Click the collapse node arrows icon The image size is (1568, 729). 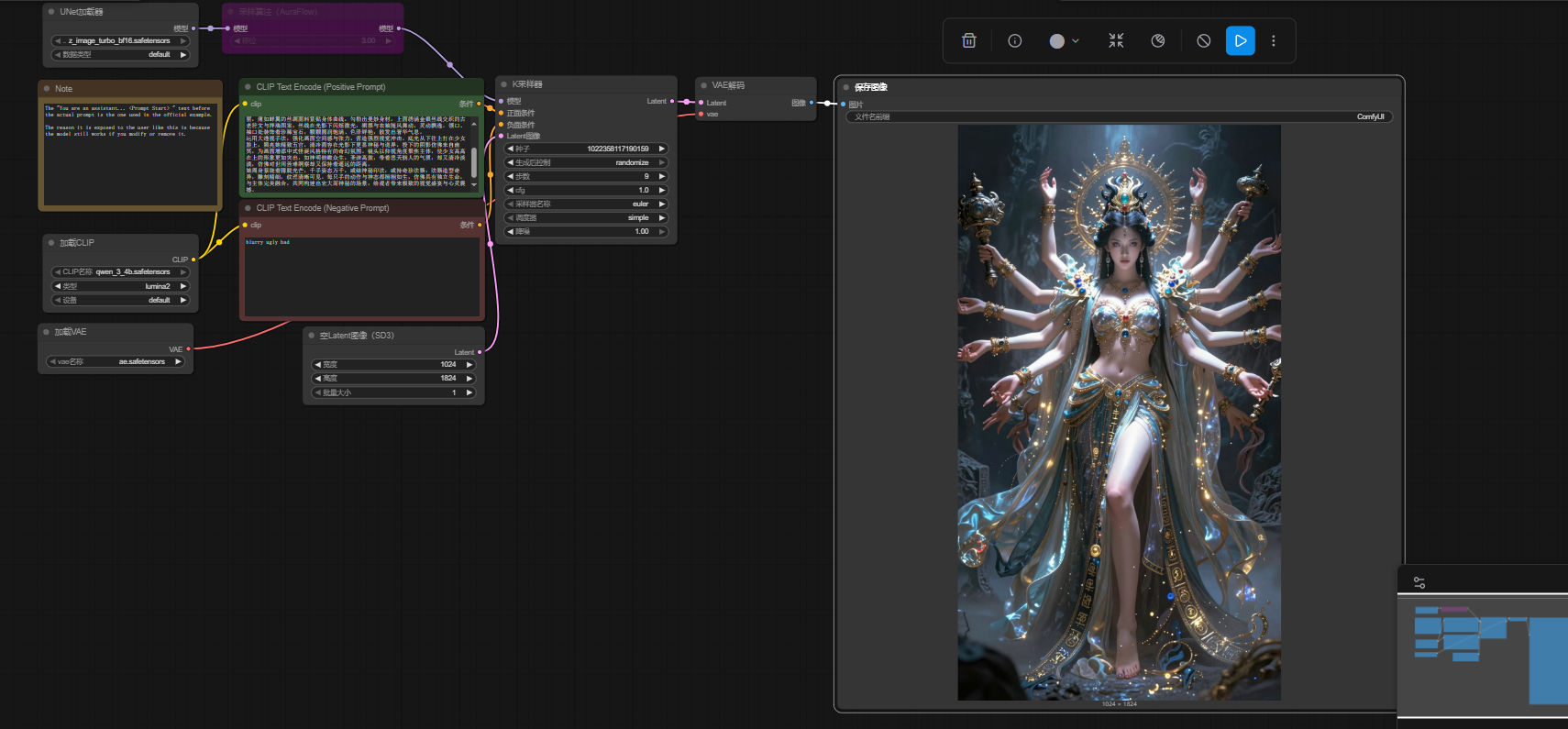(x=1116, y=41)
